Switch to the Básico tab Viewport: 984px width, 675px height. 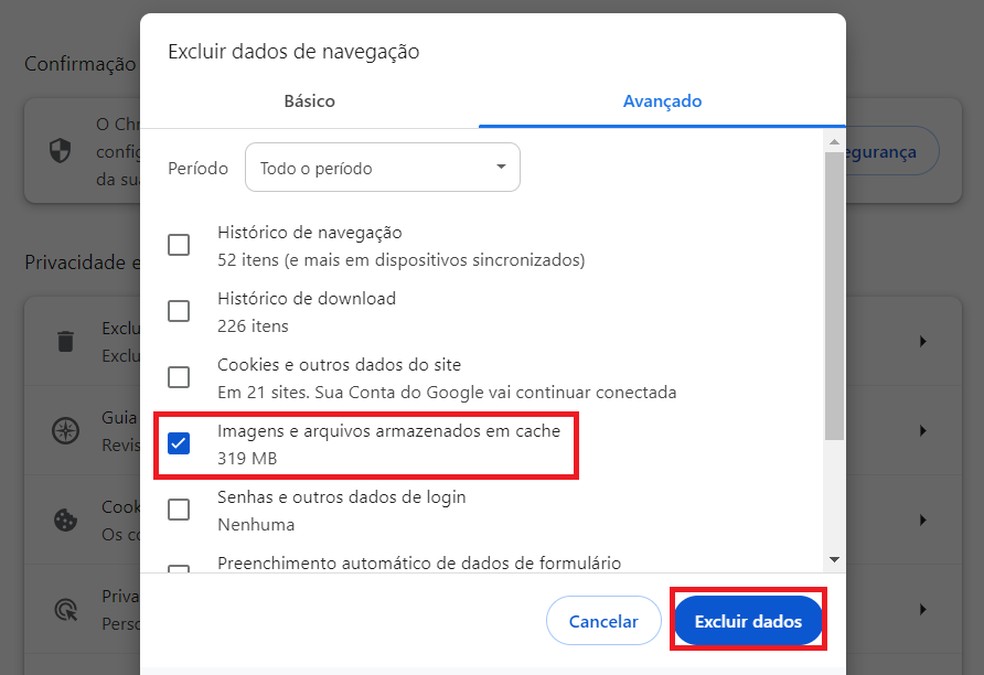pyautogui.click(x=309, y=101)
